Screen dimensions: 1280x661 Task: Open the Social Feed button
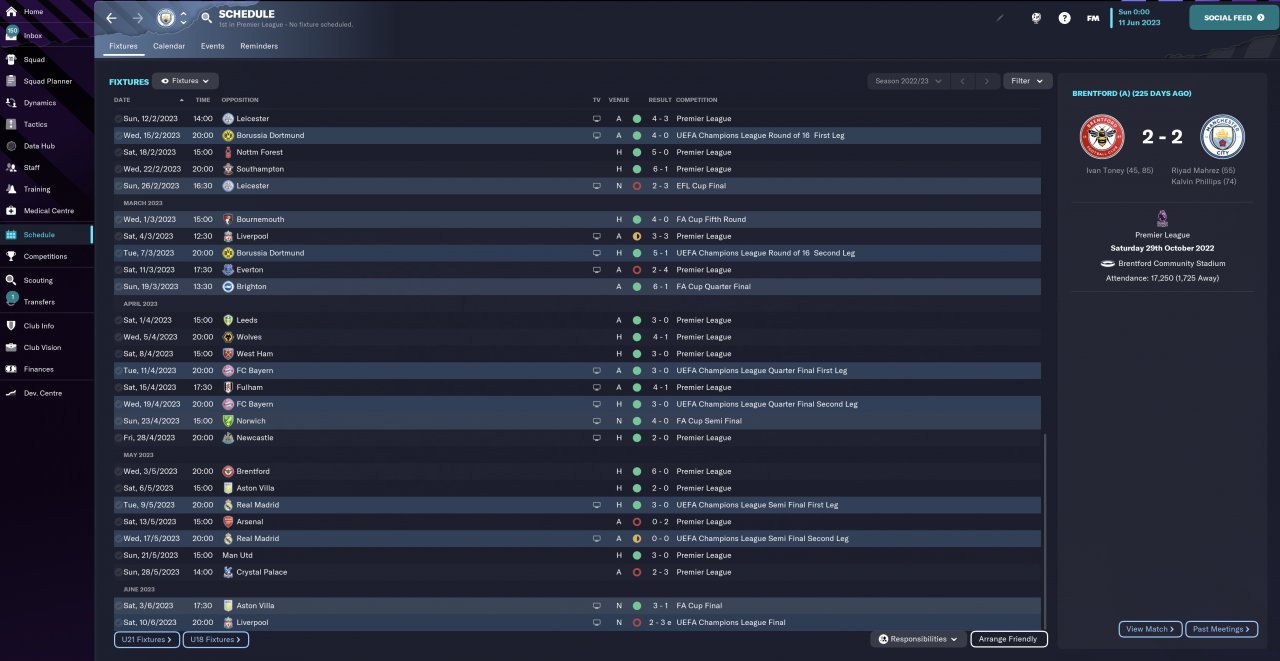[x=1234, y=17]
